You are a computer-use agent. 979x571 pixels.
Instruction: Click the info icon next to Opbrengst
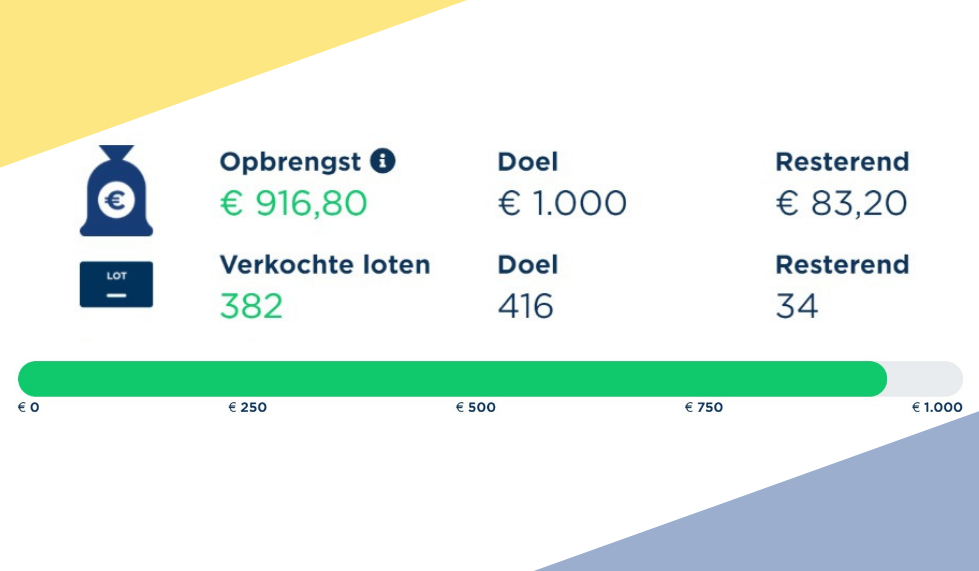pos(383,160)
